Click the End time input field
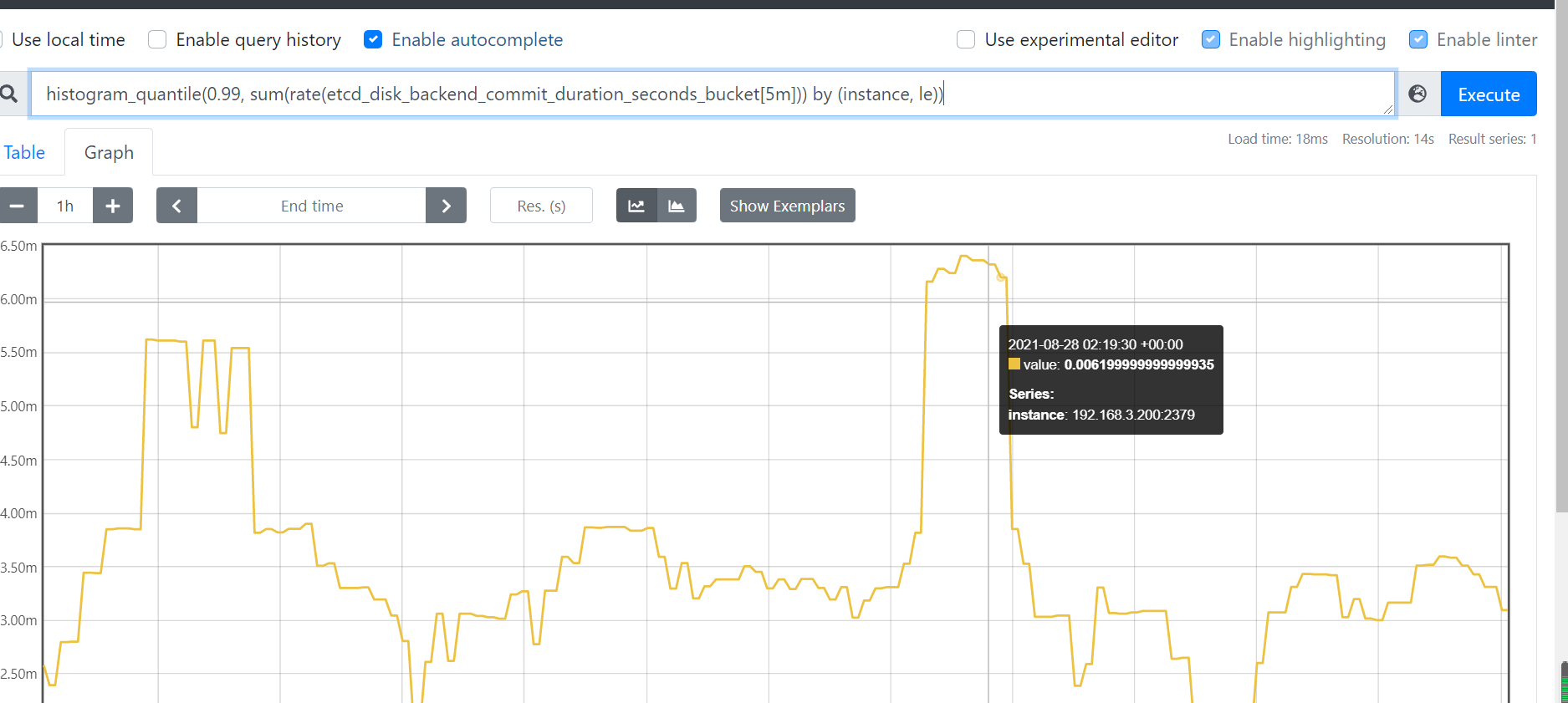 coord(312,206)
